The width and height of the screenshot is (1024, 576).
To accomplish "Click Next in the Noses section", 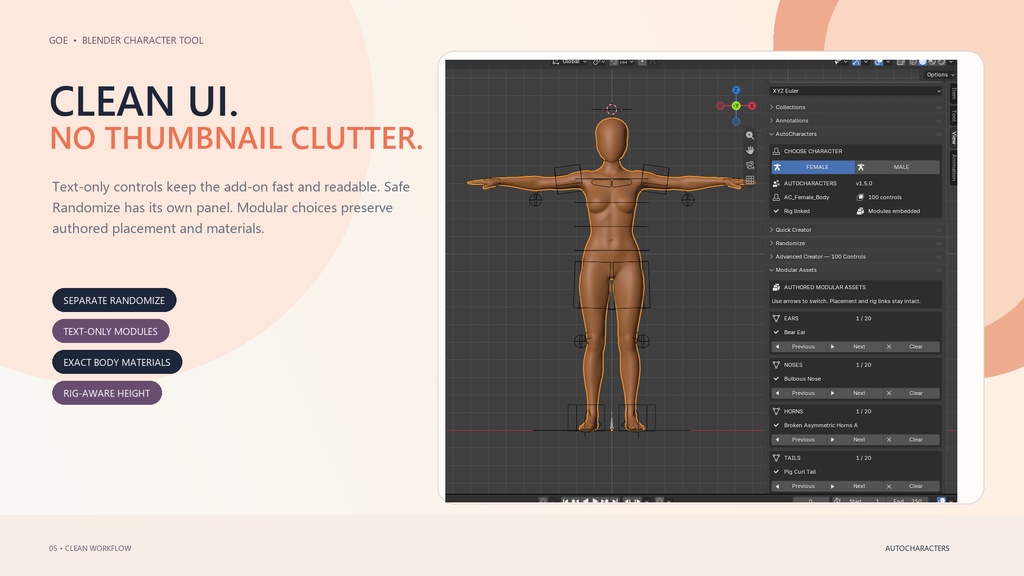I will click(x=855, y=393).
